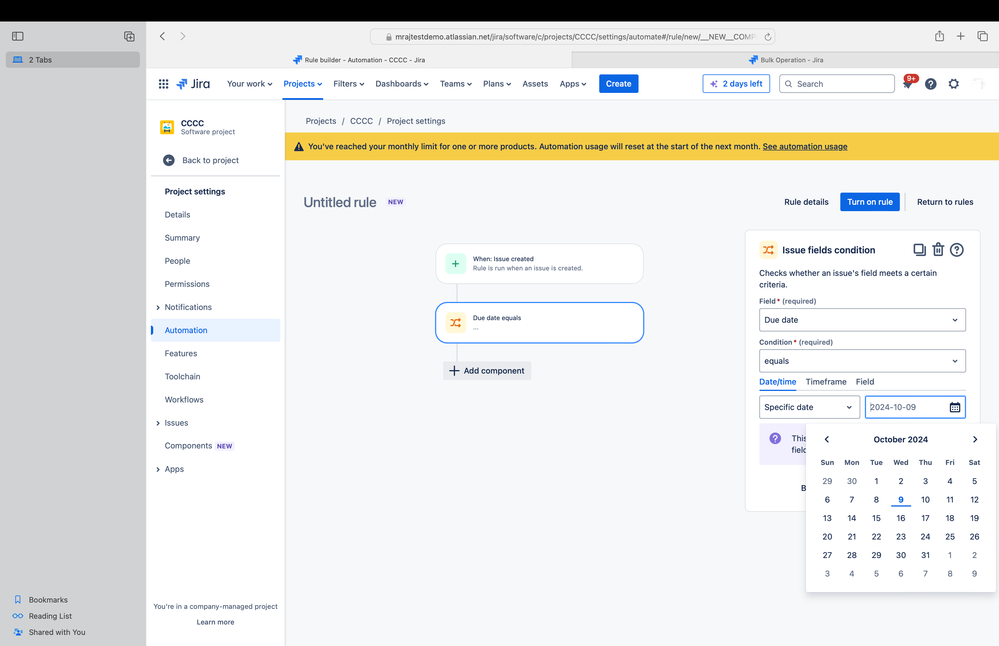Click the CCCC project avatar icon
Screen dimensions: 999x646
(x=167, y=127)
